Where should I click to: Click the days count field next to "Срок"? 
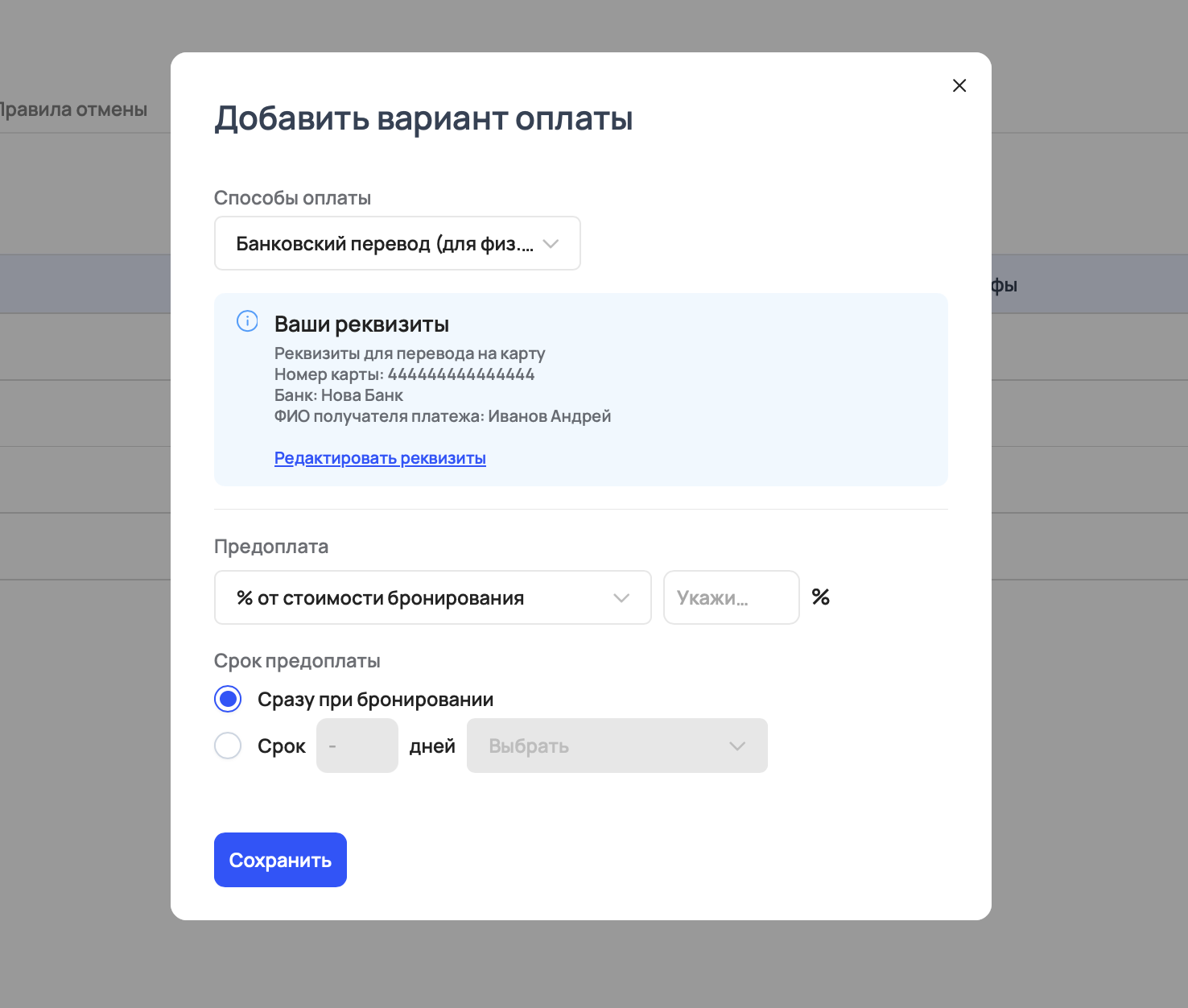(357, 746)
